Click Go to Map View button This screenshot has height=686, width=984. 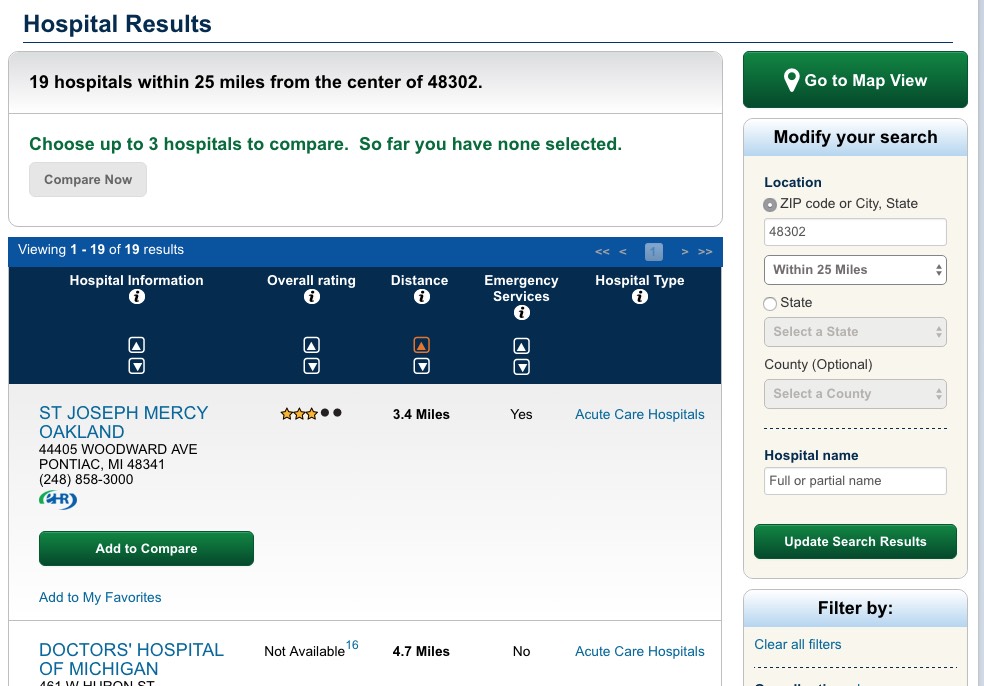click(855, 80)
